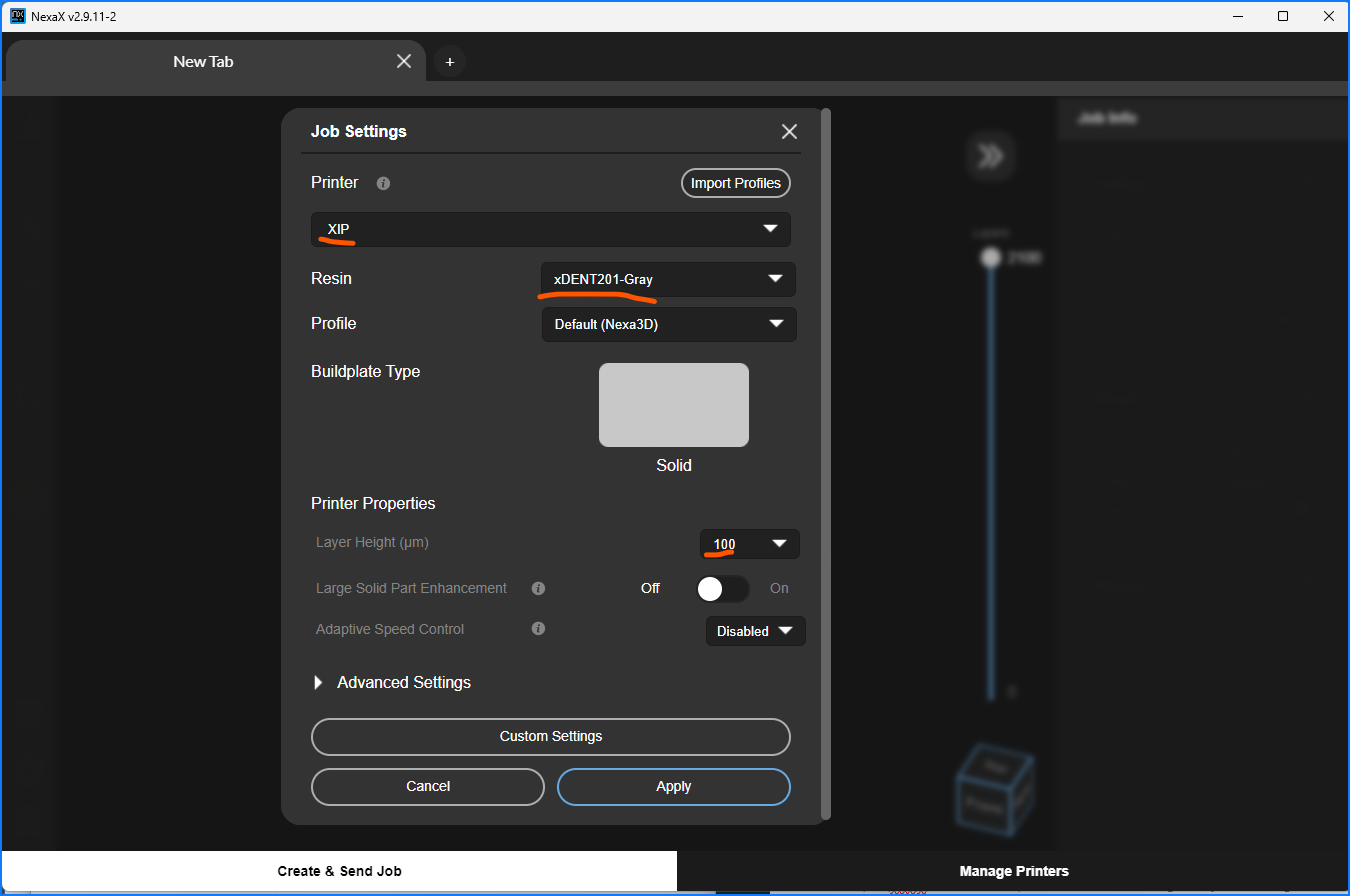
Task: Click the Job Info panel header
Action: click(1204, 118)
